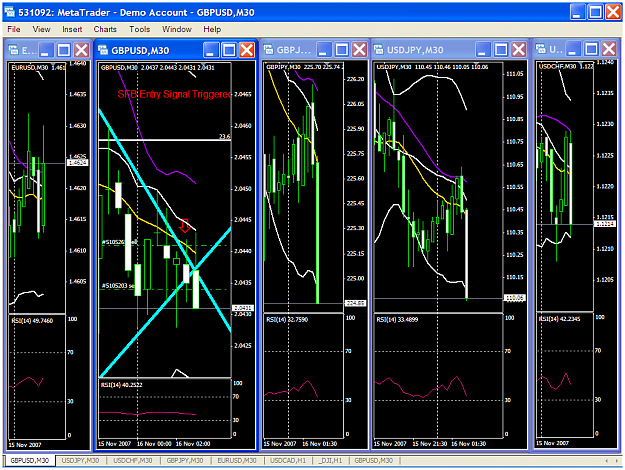Open the Charts menu
625x470 pixels.
pyautogui.click(x=105, y=29)
